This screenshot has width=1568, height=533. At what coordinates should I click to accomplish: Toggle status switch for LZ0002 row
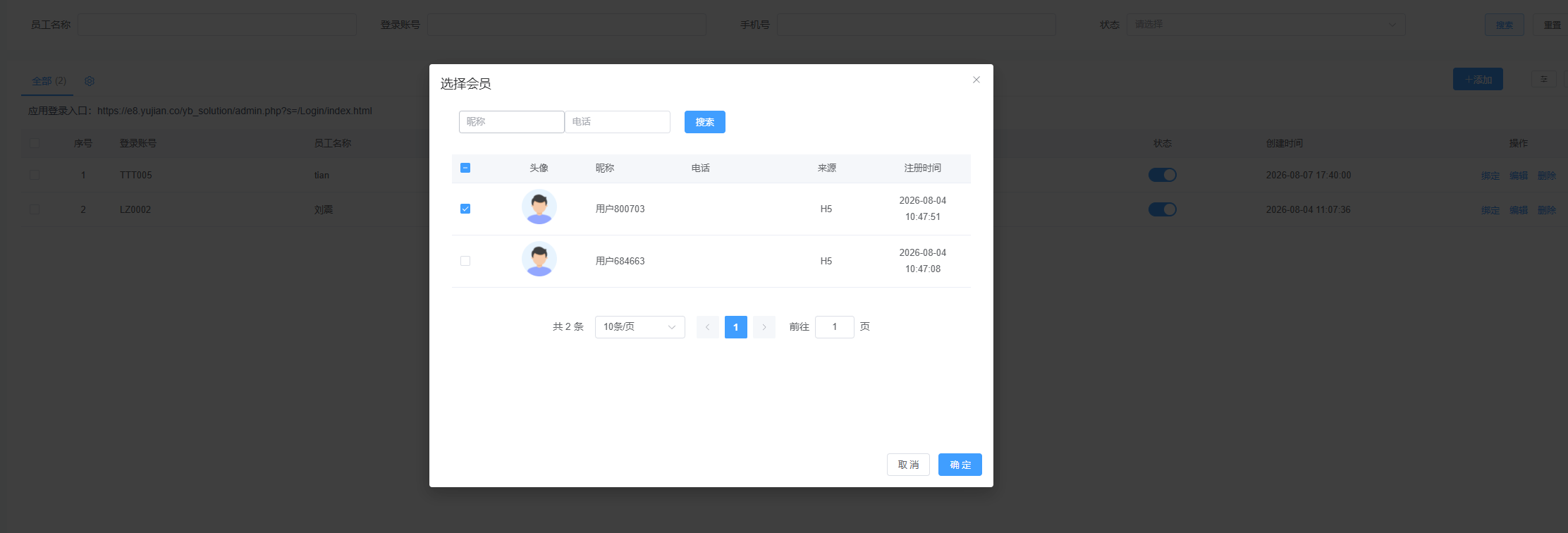point(1163,209)
